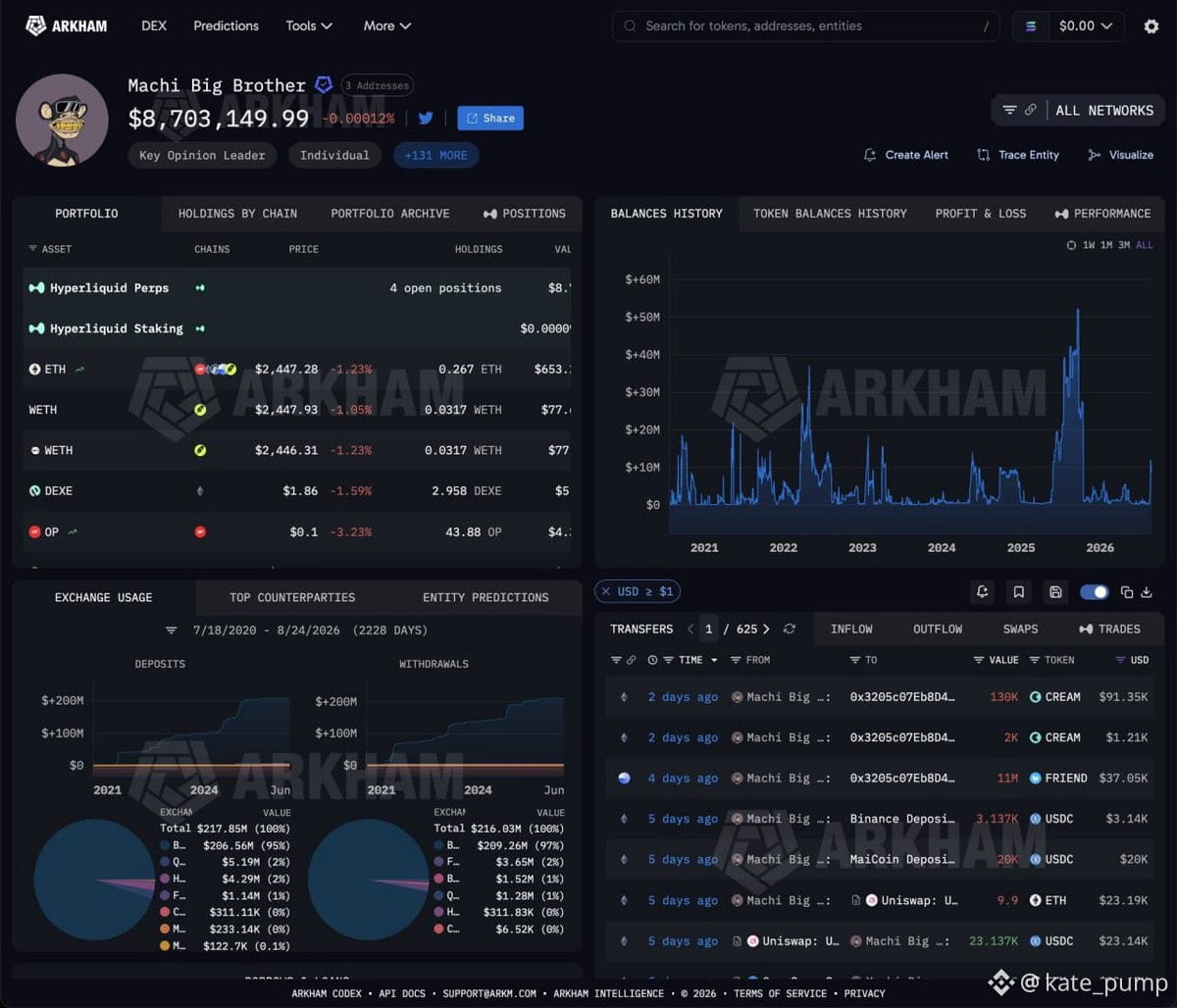
Task: Click the Solana network icon beside $0.00
Action: click(x=1031, y=26)
